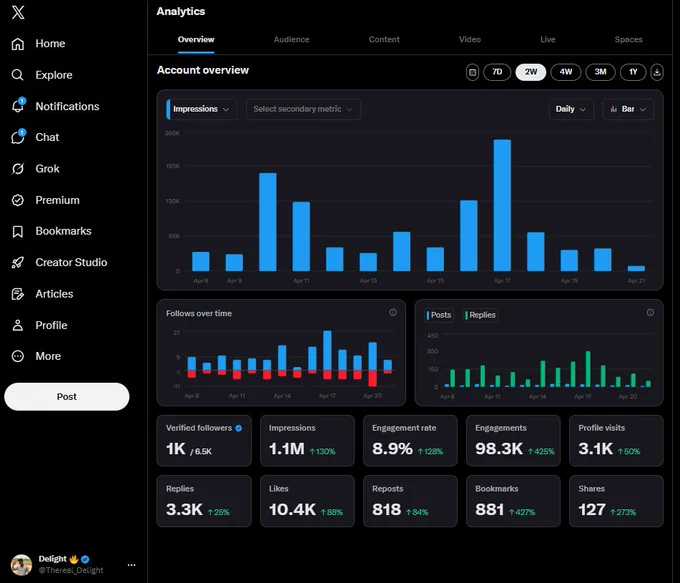Click the Delight profile avatar
Viewport: 680px width, 583px height.
[x=21, y=565]
